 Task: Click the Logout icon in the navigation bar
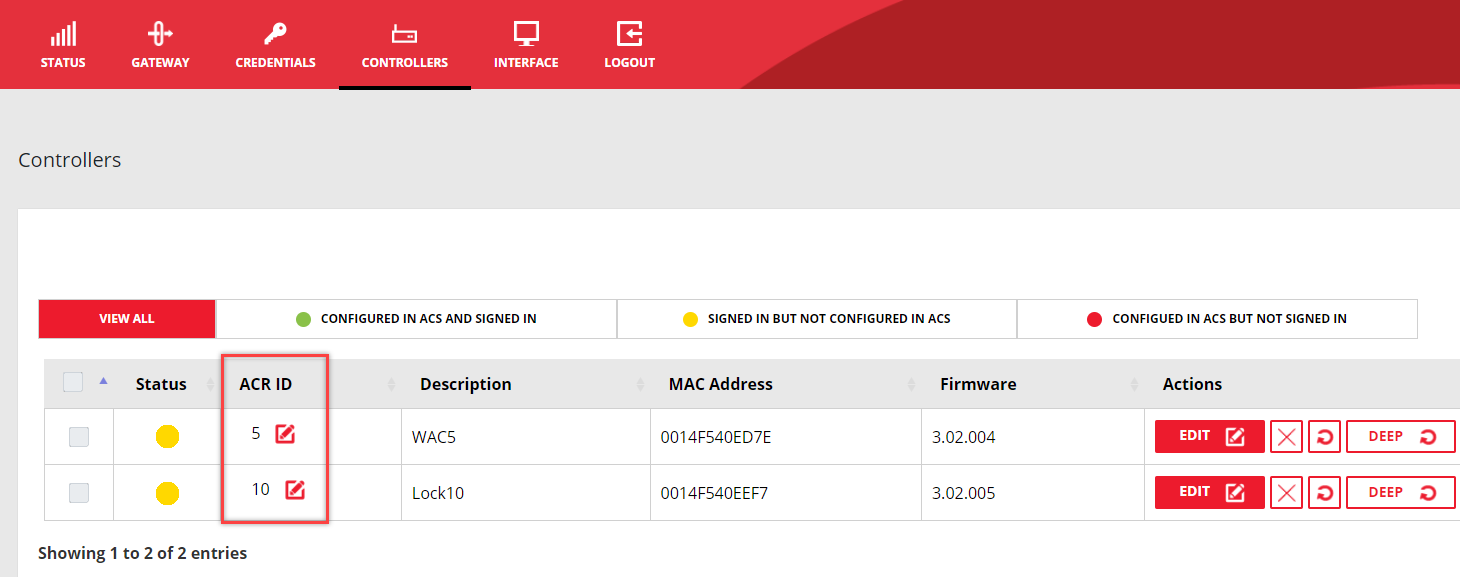pos(629,32)
